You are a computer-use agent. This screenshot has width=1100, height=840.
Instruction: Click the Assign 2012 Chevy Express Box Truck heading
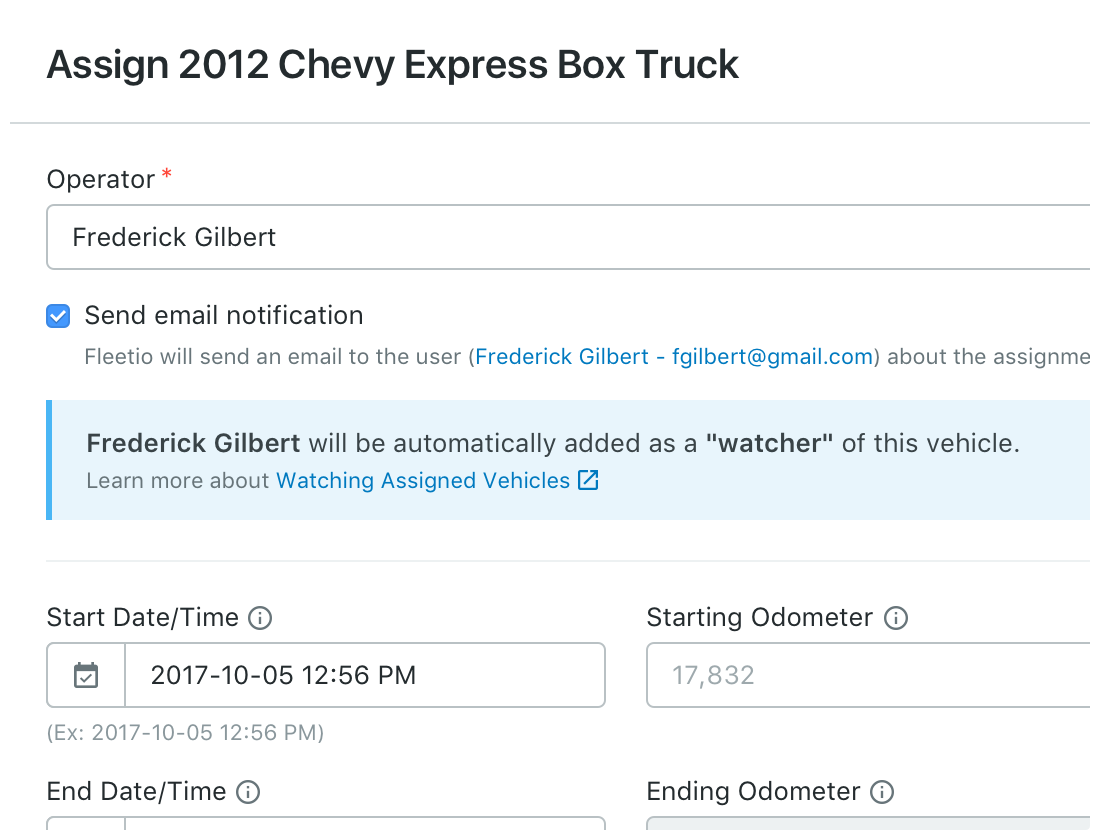393,65
